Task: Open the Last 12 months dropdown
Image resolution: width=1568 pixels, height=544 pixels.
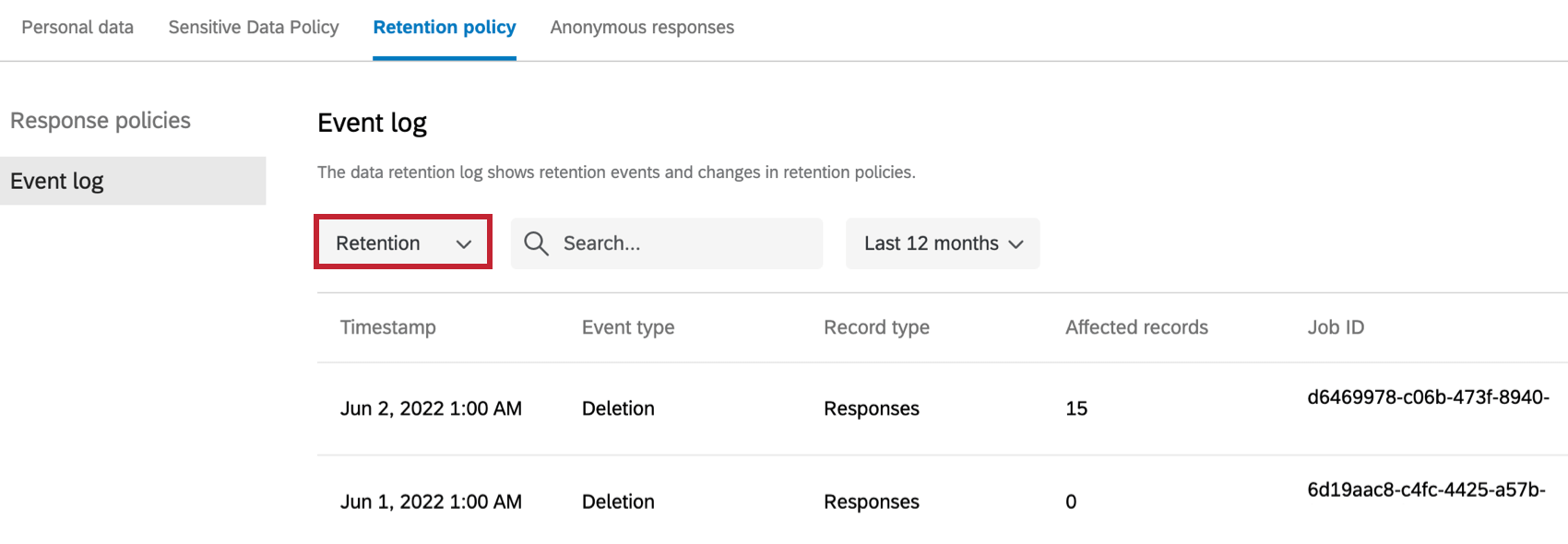Action: tap(943, 243)
